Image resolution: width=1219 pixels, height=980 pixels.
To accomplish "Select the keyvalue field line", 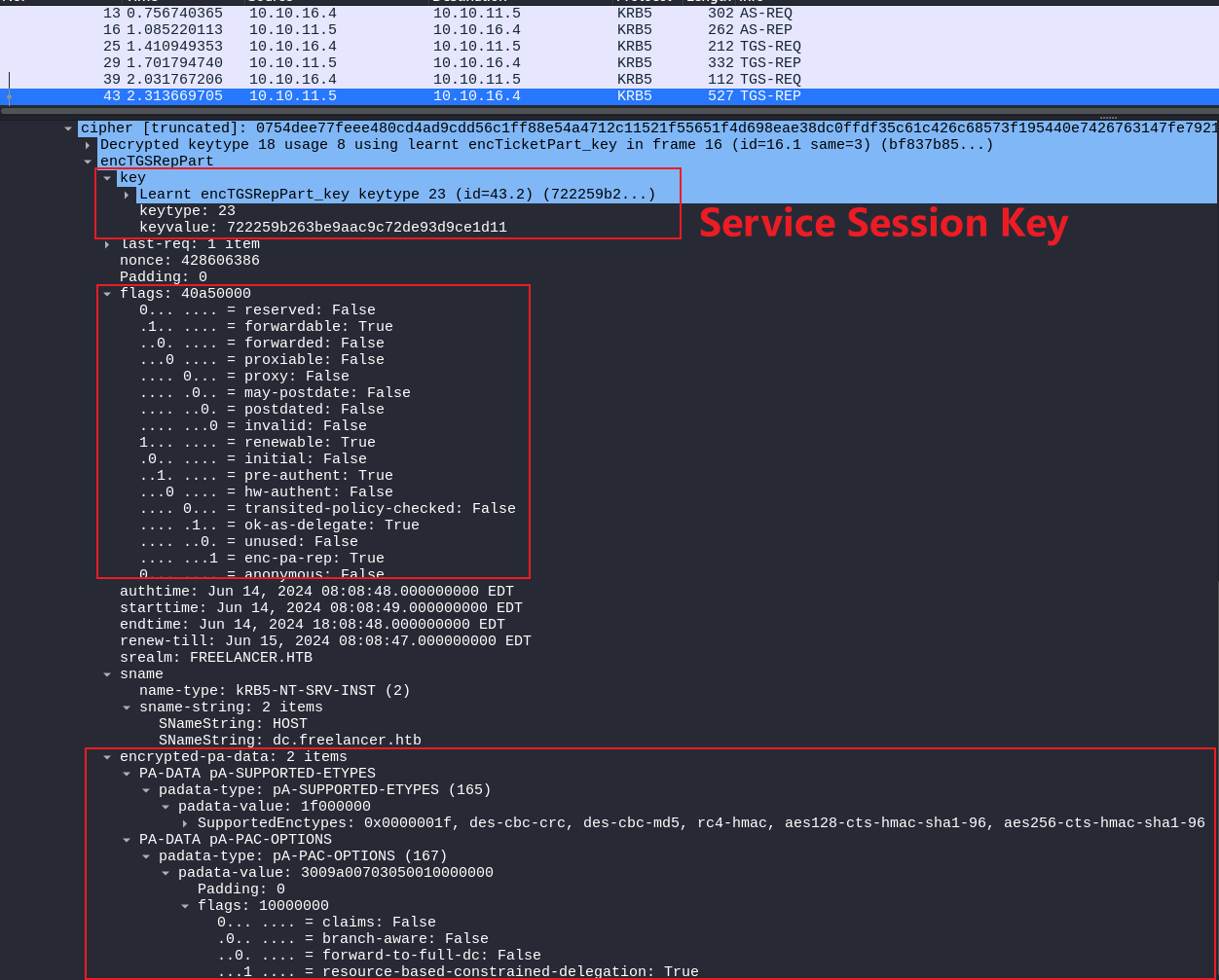I will click(x=322, y=228).
